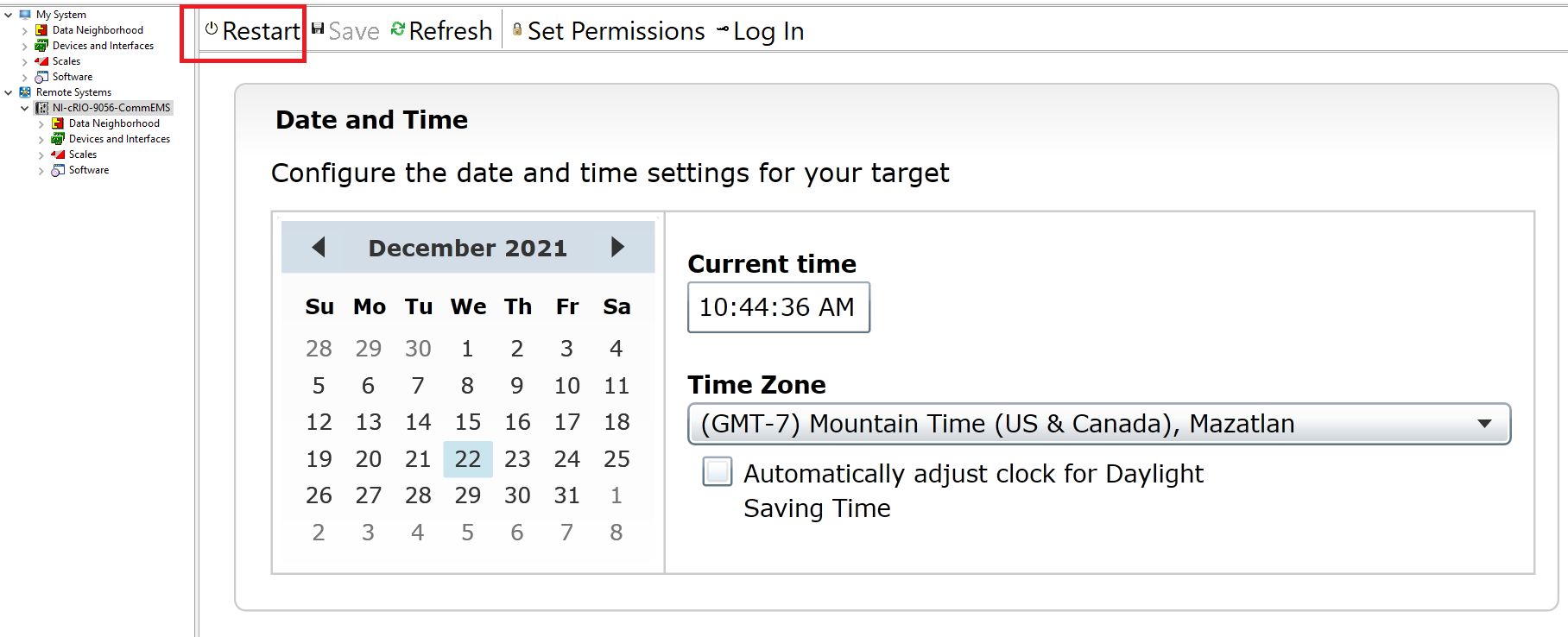Viewport: 1568px width, 637px height.
Task: Collapse the My System tree node
Action: [8, 14]
